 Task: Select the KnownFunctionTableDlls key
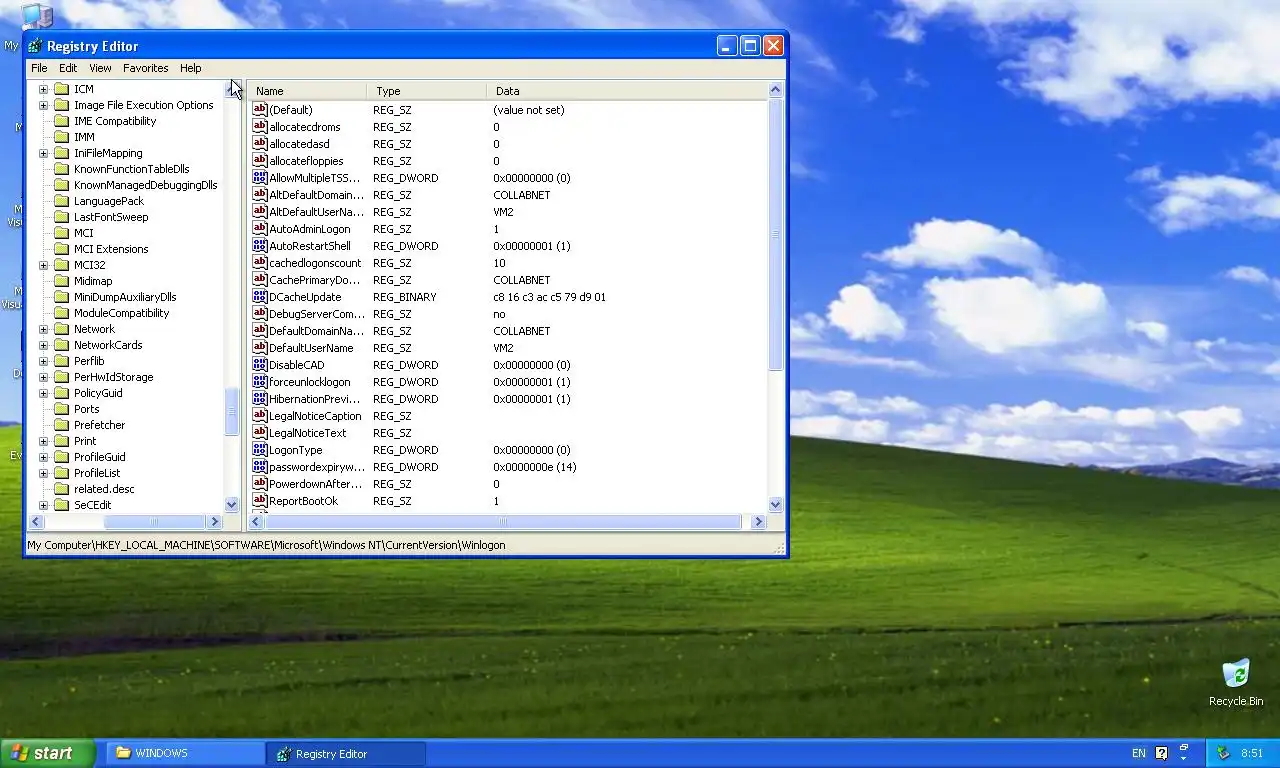[131, 169]
